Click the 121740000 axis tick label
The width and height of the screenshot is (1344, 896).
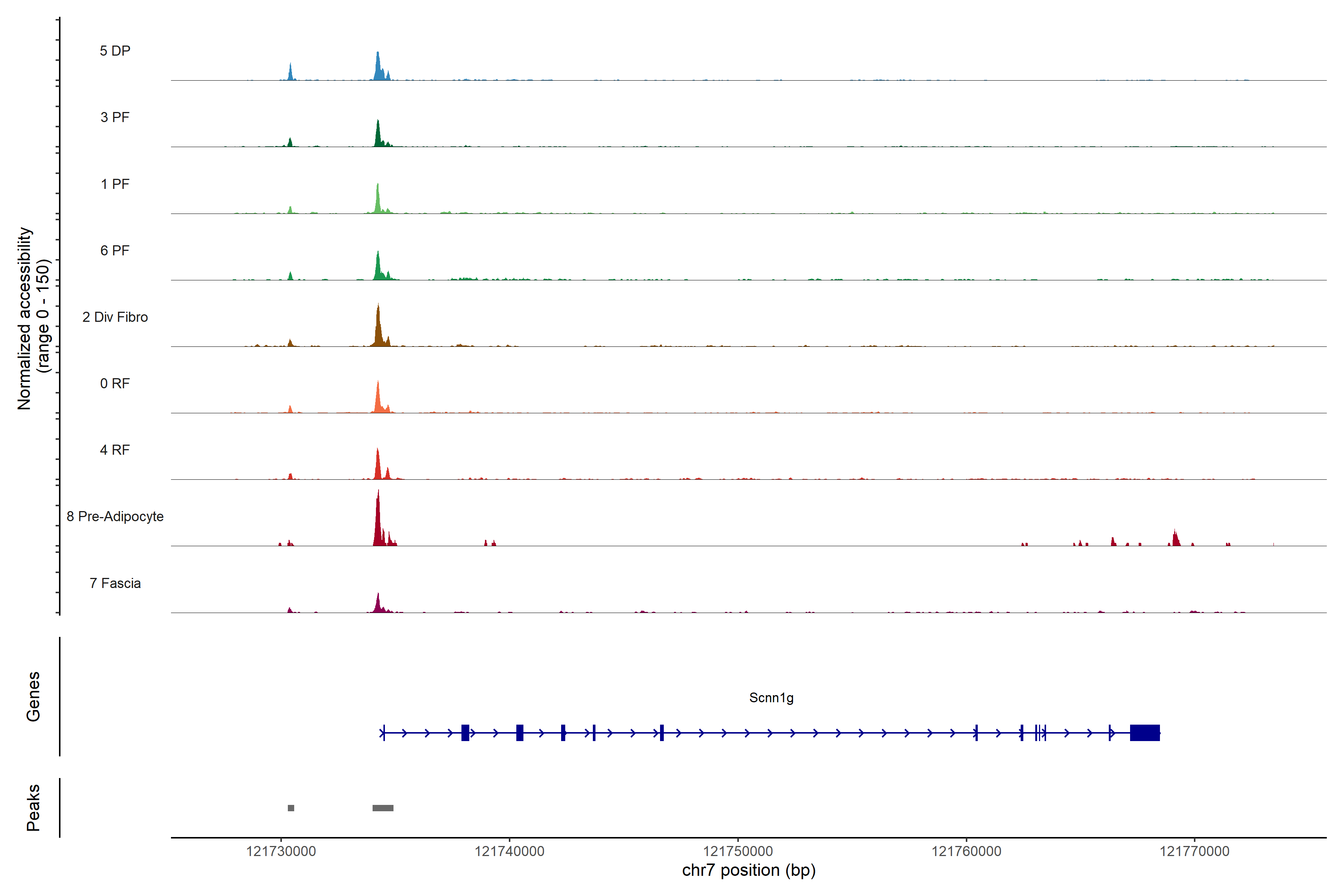[509, 852]
